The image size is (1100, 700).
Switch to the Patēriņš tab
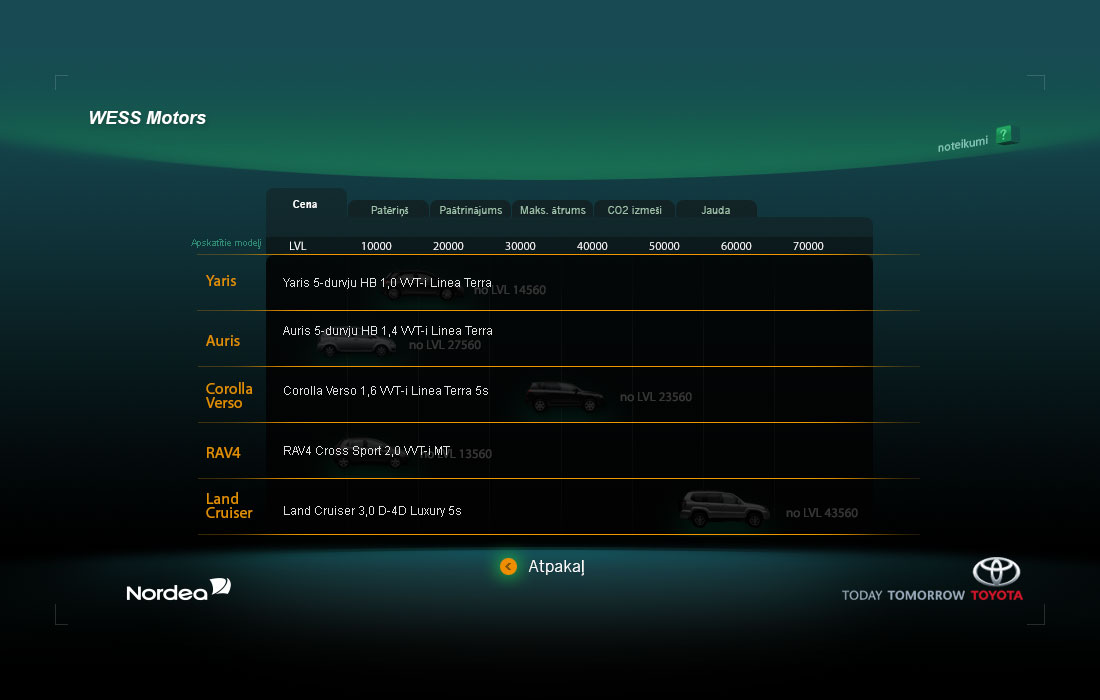[x=389, y=210]
